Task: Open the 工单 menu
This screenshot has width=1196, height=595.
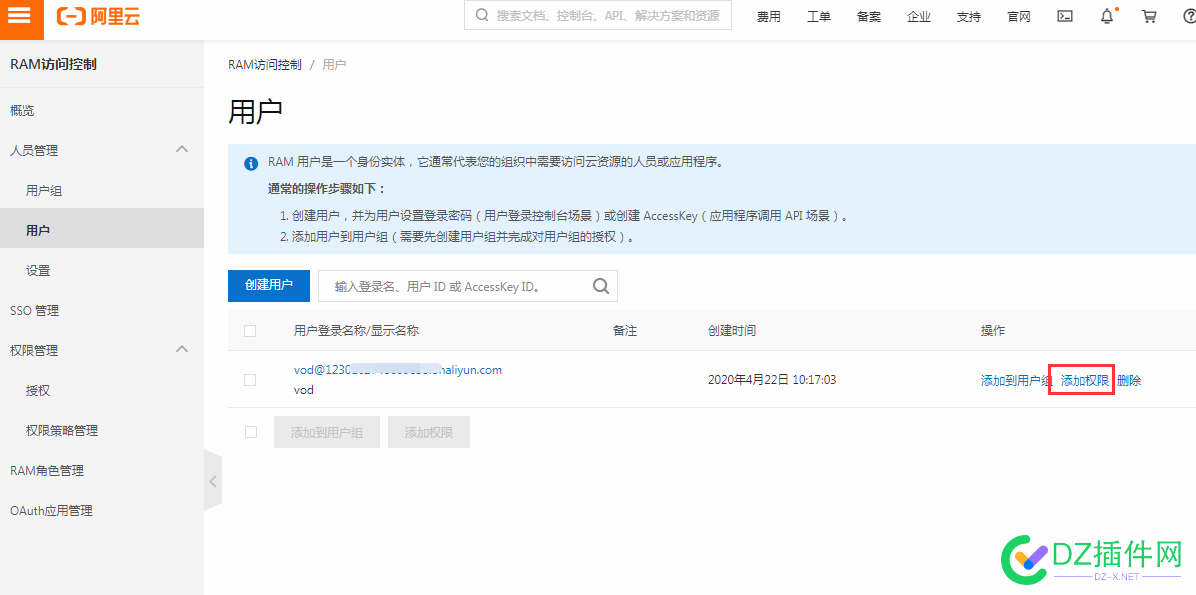Action: click(x=819, y=17)
